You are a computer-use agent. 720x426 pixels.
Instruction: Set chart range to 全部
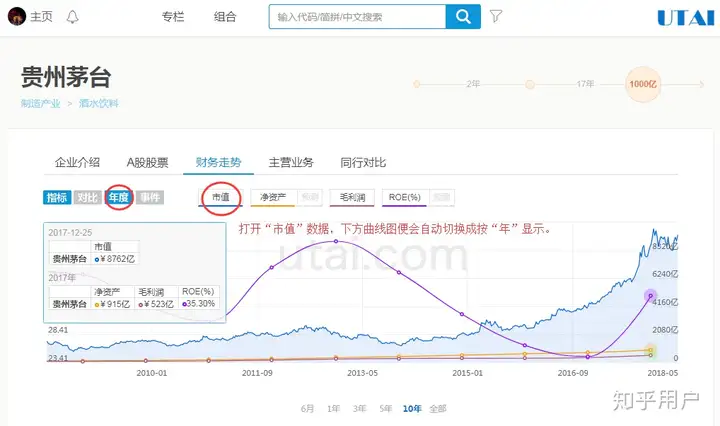pos(438,409)
